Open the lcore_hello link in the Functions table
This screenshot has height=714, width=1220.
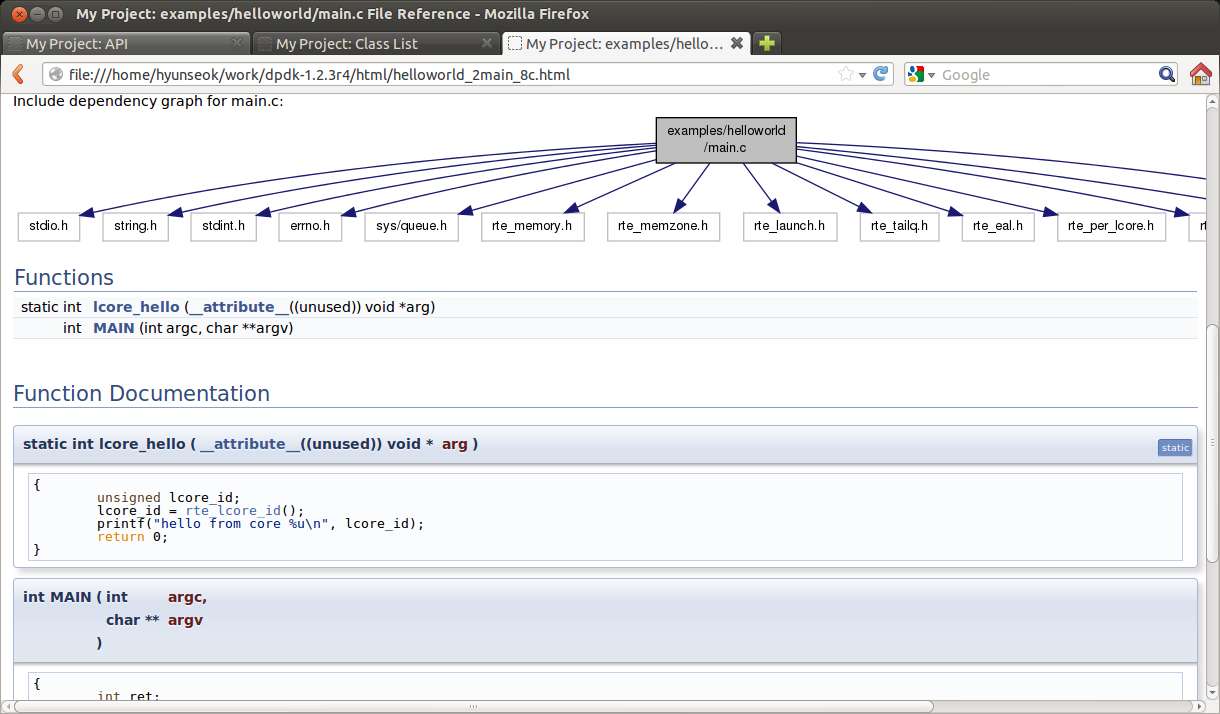coord(136,307)
